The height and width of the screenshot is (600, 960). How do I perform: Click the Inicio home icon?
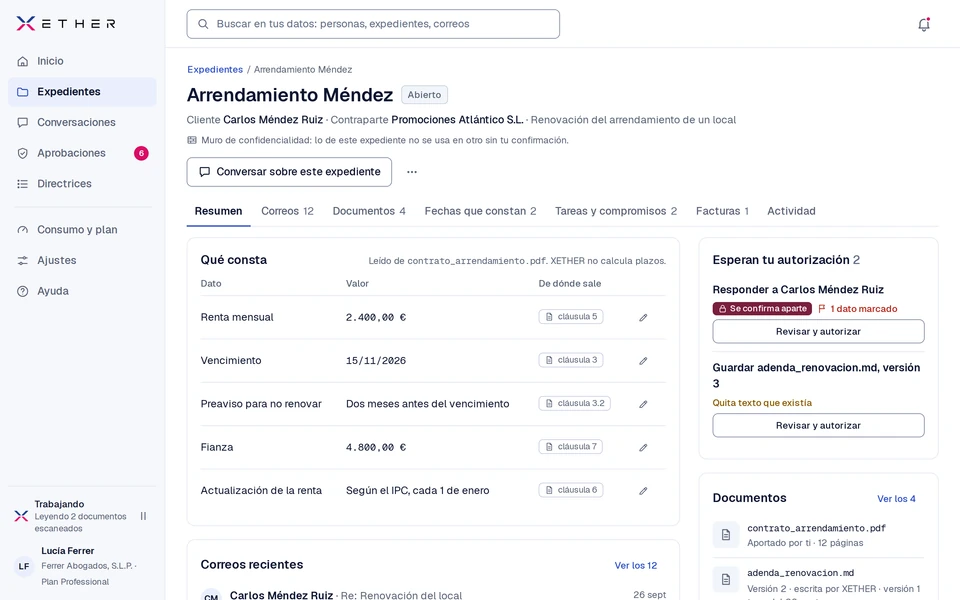[x=23, y=61]
